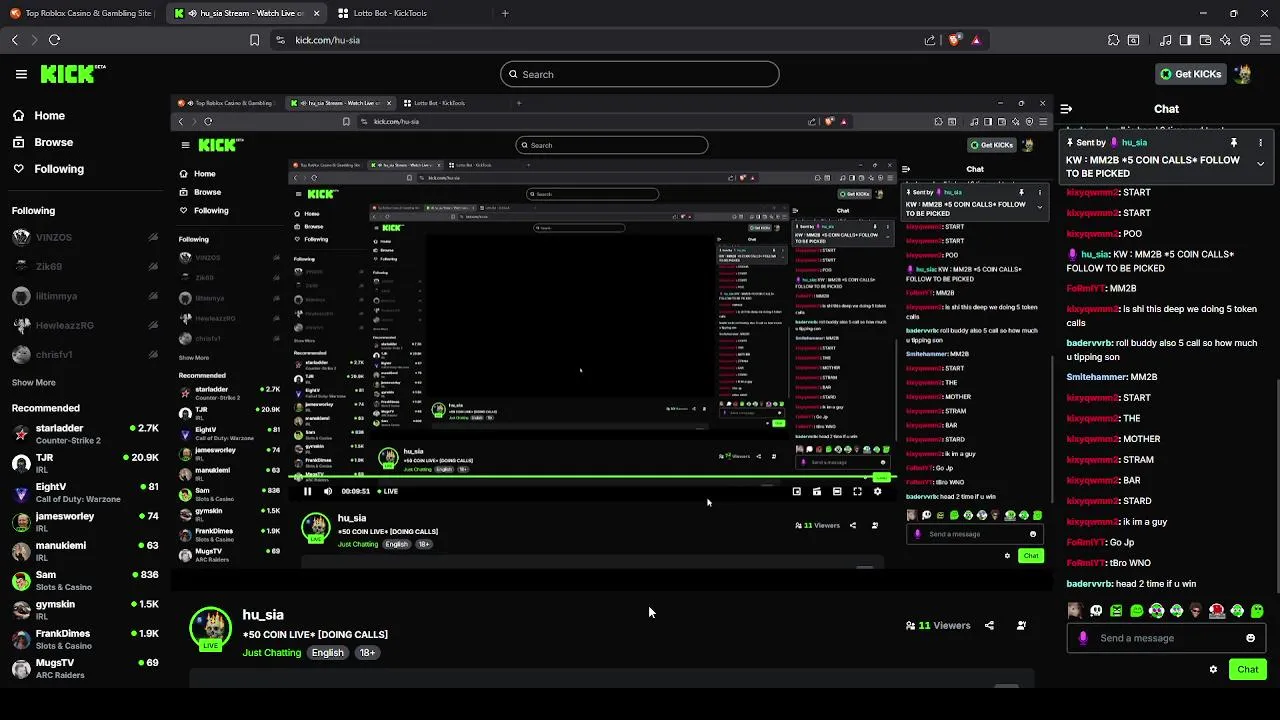This screenshot has width=1280, height=720.
Task: Click the purple mic icon in the message box
Action: point(1083,638)
